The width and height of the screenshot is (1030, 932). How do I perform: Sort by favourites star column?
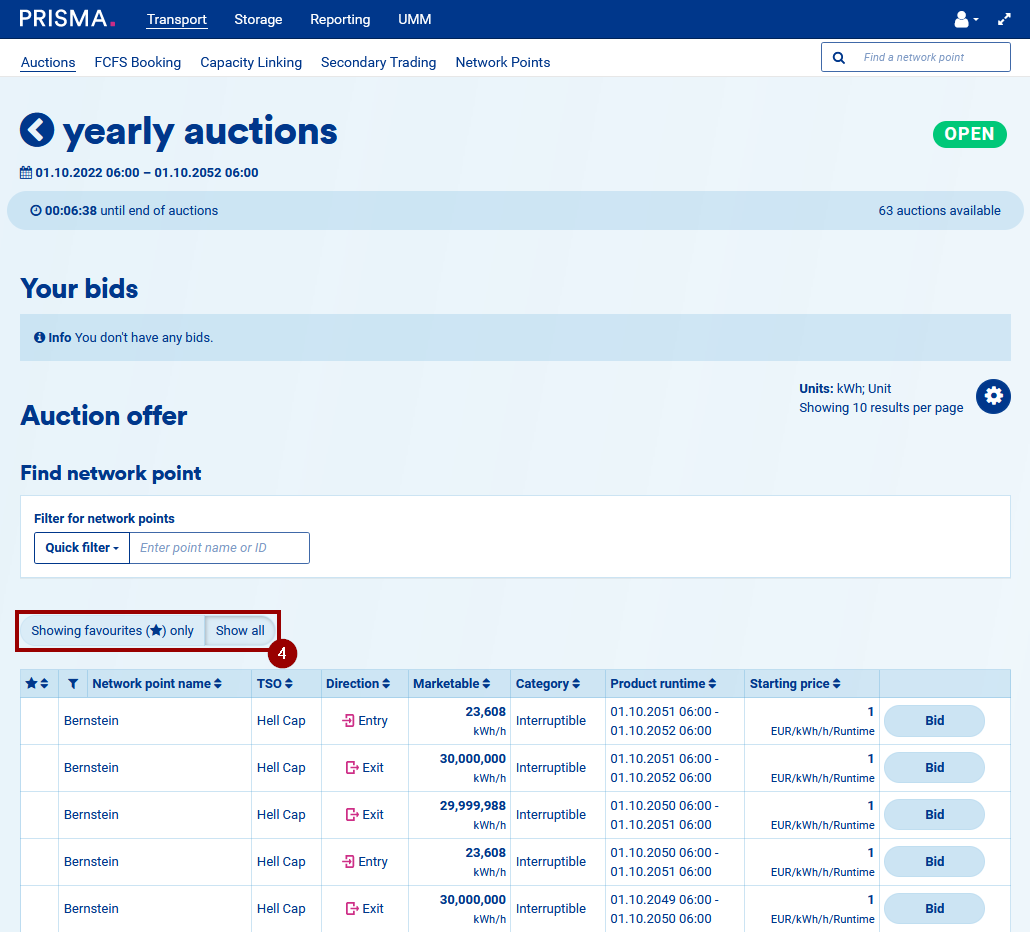37,684
